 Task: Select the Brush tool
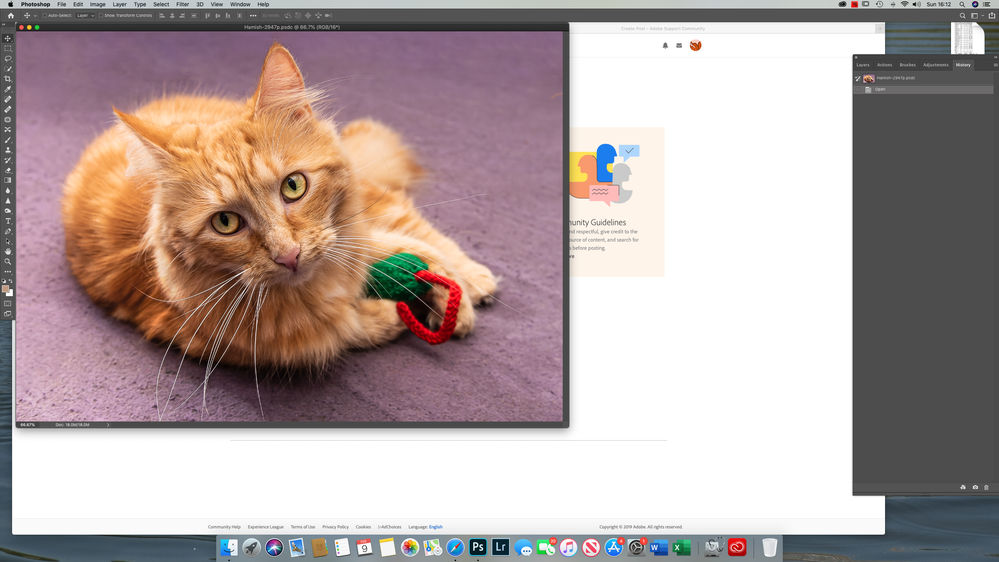point(8,140)
